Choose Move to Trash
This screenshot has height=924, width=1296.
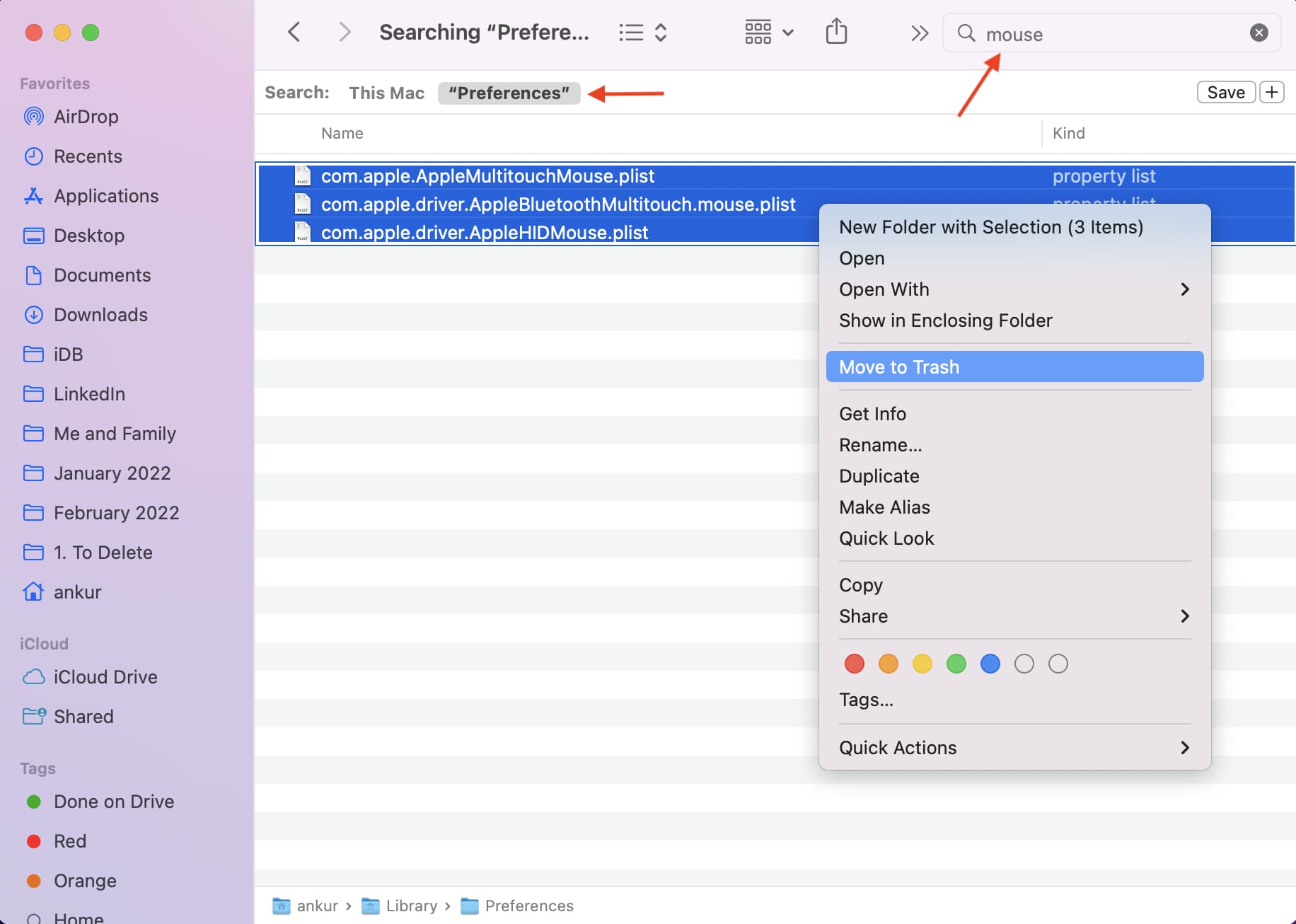[x=1014, y=366]
